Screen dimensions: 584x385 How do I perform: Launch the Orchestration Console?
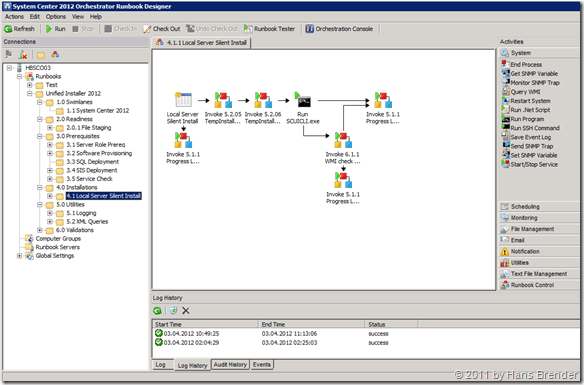point(339,29)
